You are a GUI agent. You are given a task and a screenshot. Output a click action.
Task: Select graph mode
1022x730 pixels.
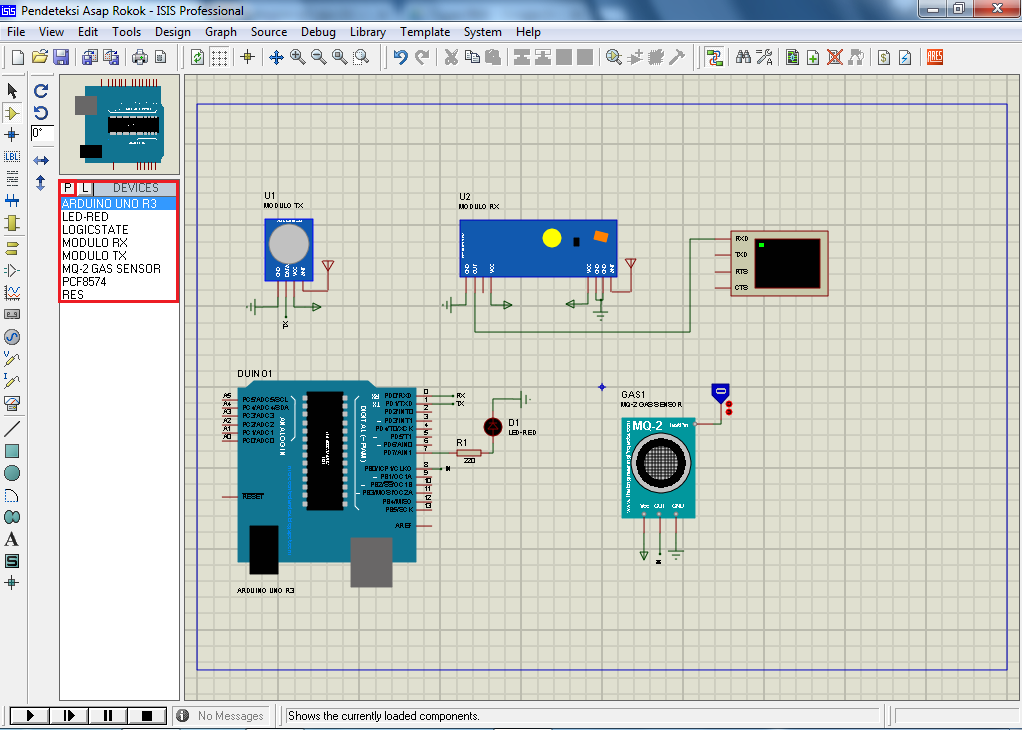(12, 293)
